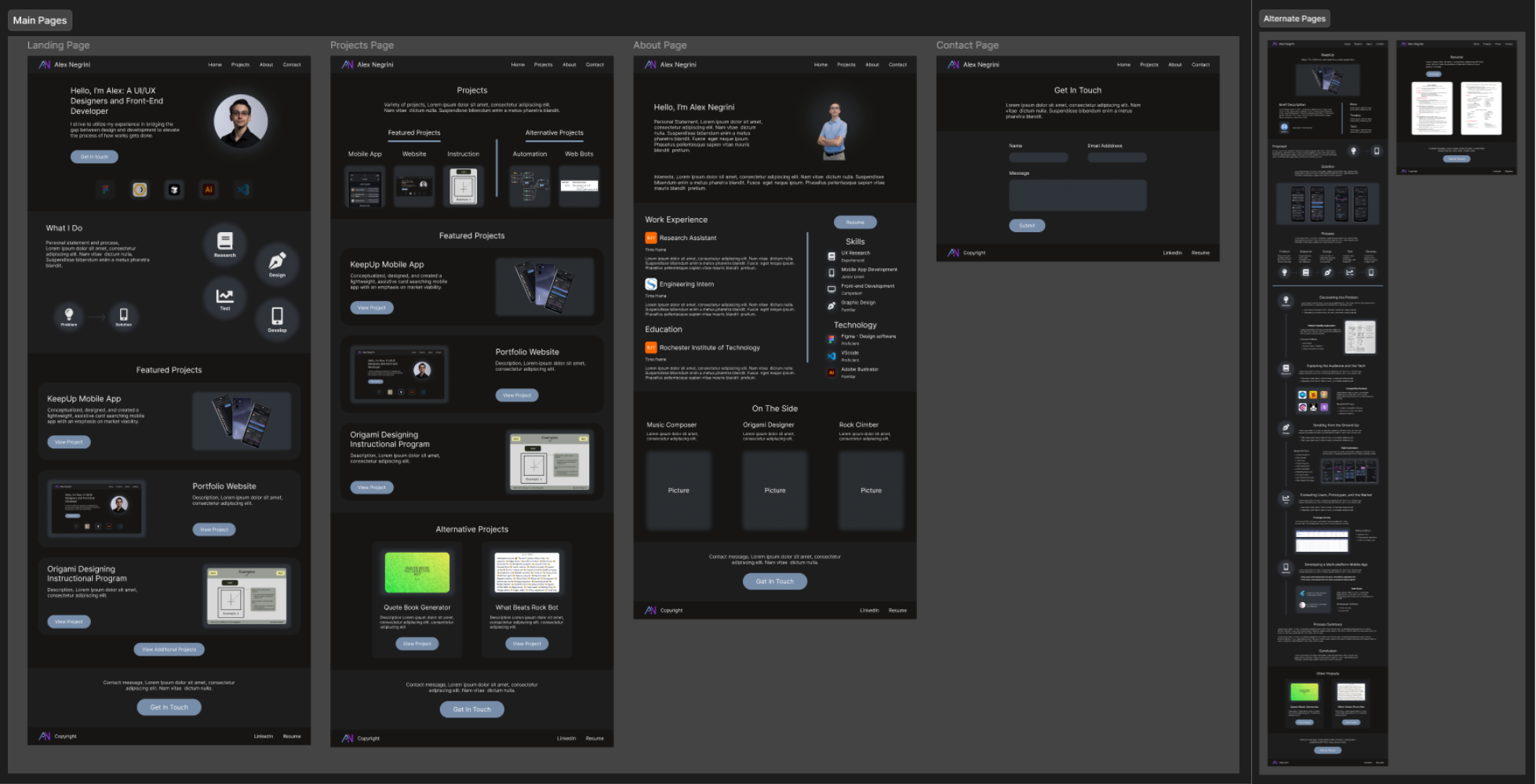Click About nav link on Projects Page
The image size is (1536, 784).
570,64
